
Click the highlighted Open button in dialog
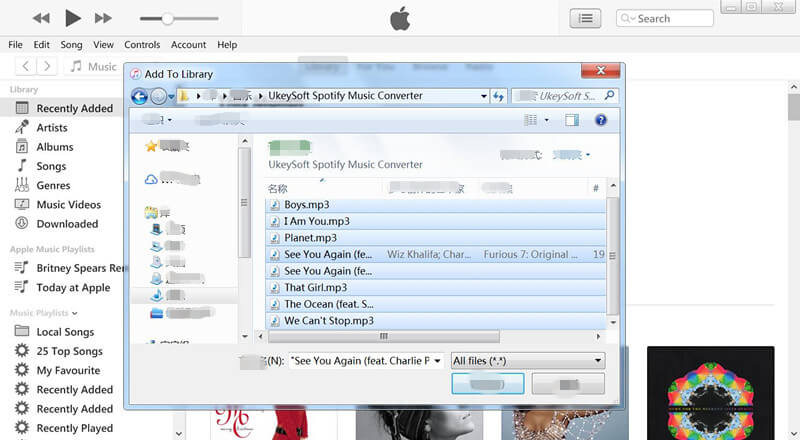point(488,384)
